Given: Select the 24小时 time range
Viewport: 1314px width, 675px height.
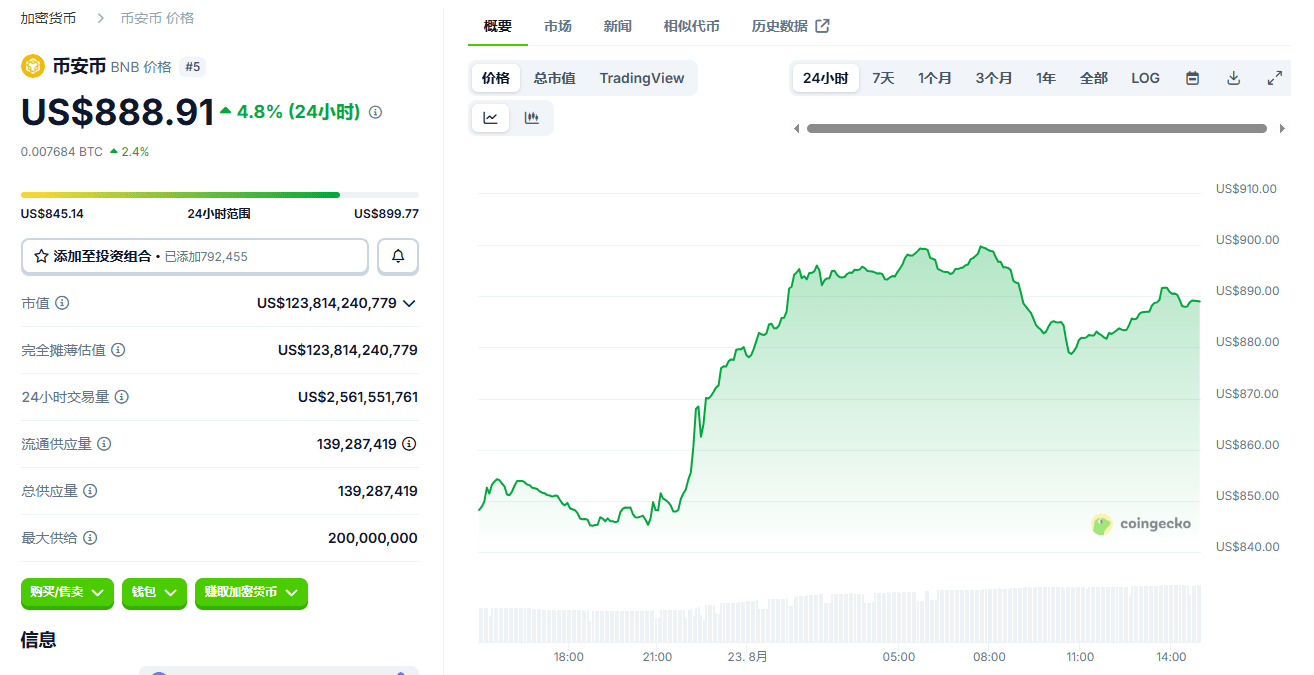Looking at the screenshot, I should tap(825, 78).
